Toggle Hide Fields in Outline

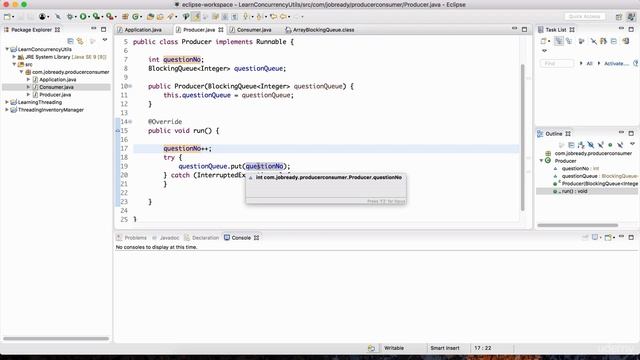(x=591, y=145)
